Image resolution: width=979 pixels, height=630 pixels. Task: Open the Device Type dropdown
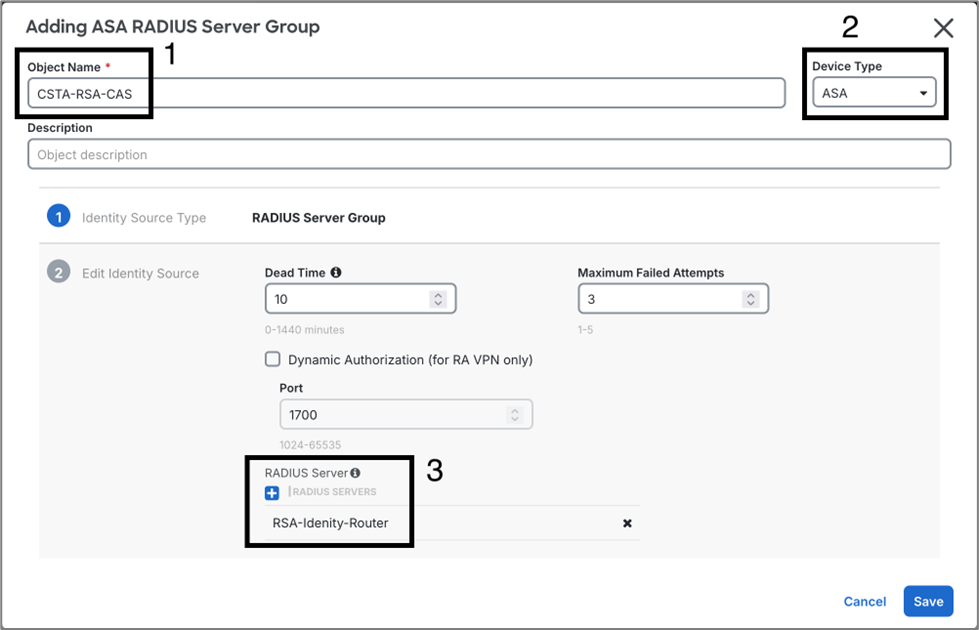click(874, 94)
